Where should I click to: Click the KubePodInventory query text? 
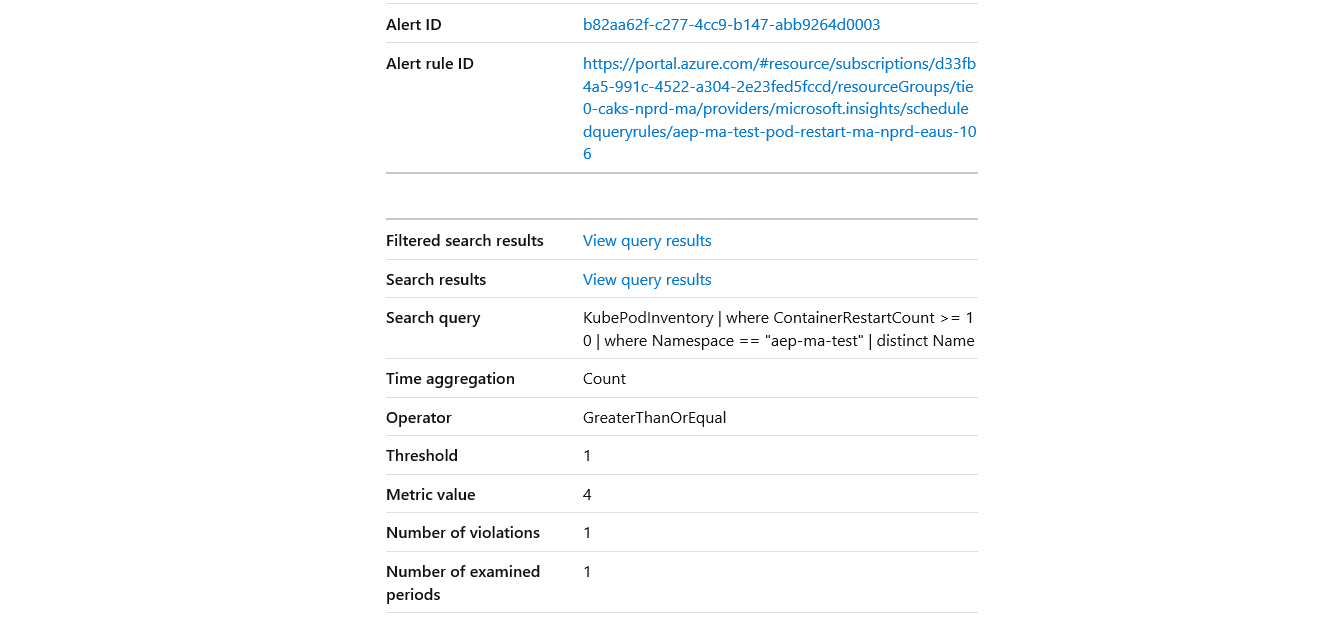[x=778, y=329]
